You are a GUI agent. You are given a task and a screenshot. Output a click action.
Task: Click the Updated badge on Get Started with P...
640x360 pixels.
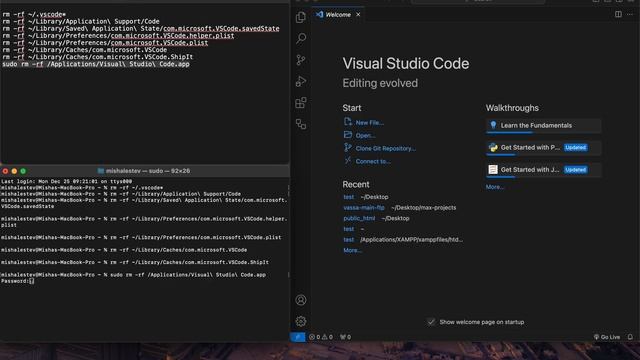[576, 148]
